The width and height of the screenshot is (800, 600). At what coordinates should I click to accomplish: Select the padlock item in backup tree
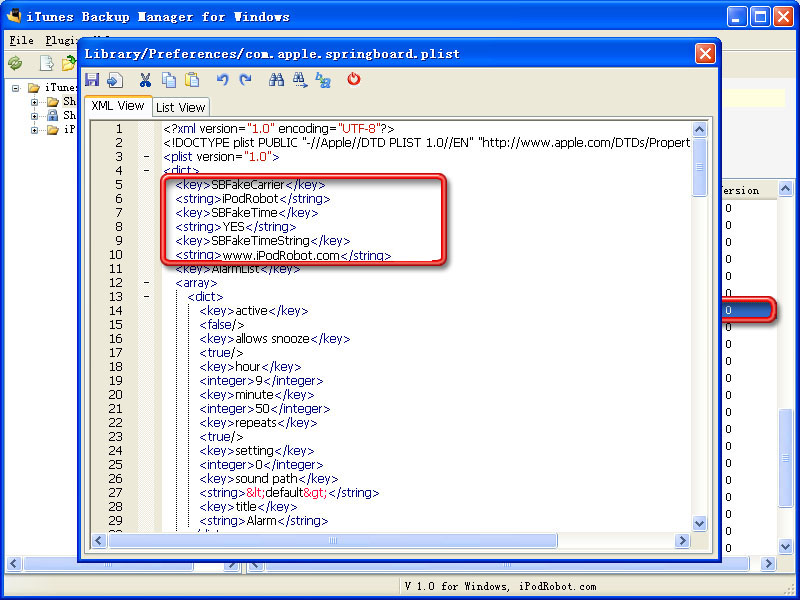pyautogui.click(x=53, y=115)
